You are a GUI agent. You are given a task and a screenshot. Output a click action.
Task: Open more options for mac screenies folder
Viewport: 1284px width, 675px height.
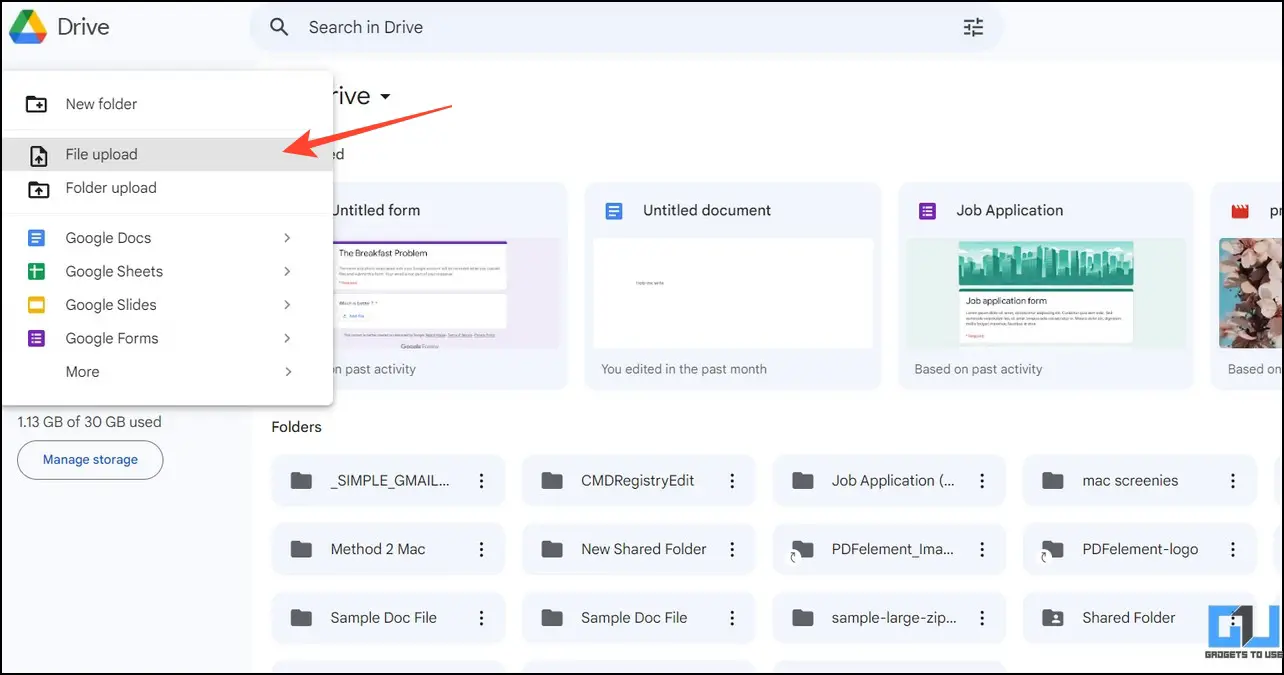1232,481
